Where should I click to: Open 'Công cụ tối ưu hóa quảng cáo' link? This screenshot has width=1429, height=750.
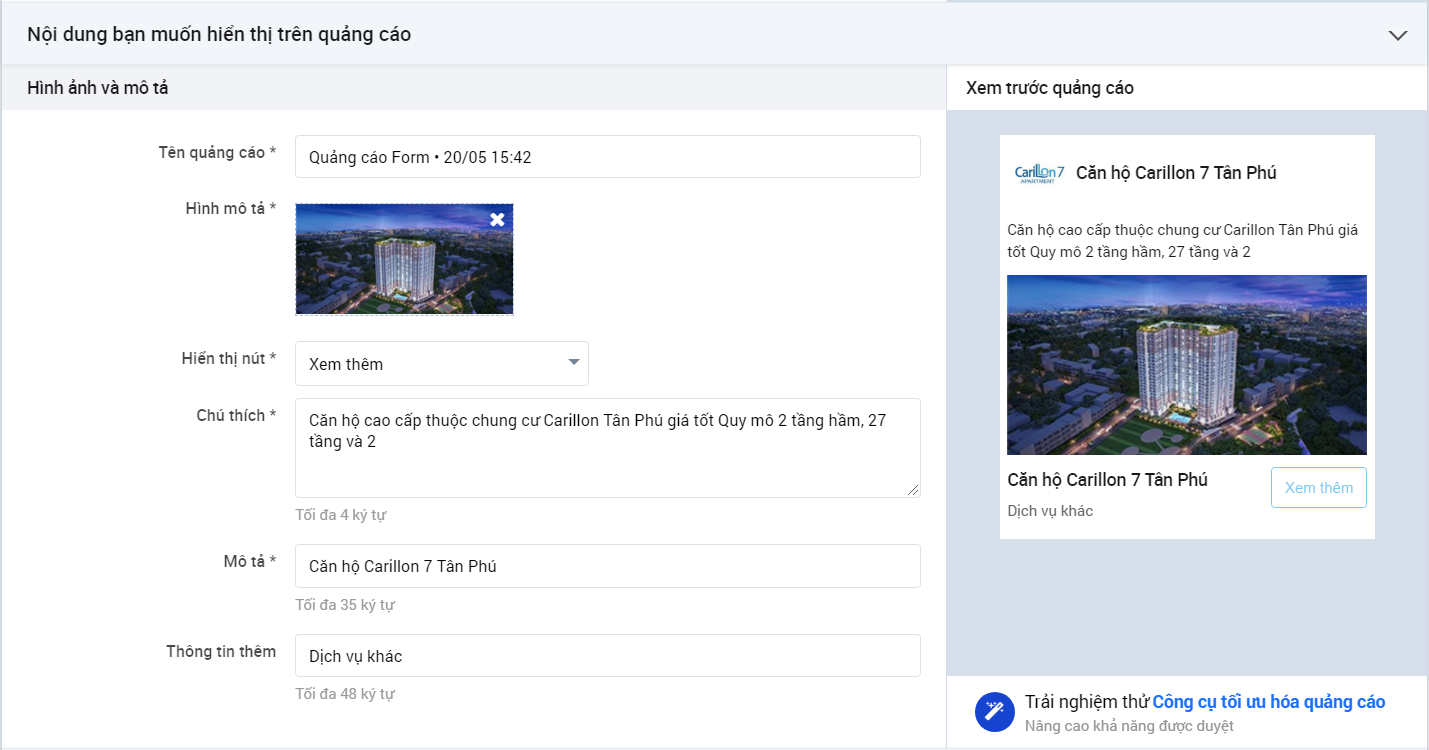[1269, 702]
